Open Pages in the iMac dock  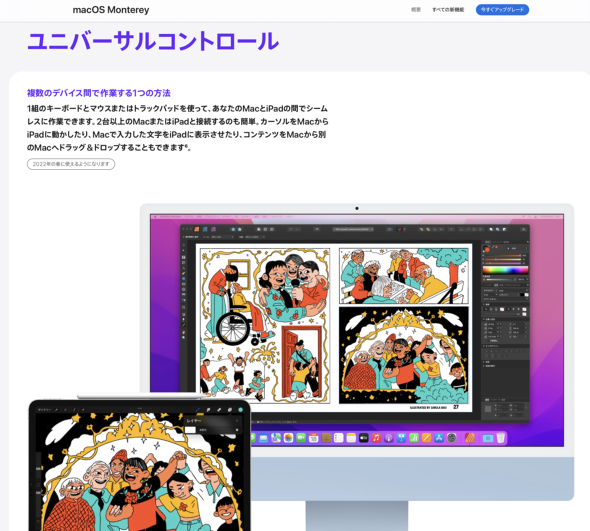(x=426, y=438)
